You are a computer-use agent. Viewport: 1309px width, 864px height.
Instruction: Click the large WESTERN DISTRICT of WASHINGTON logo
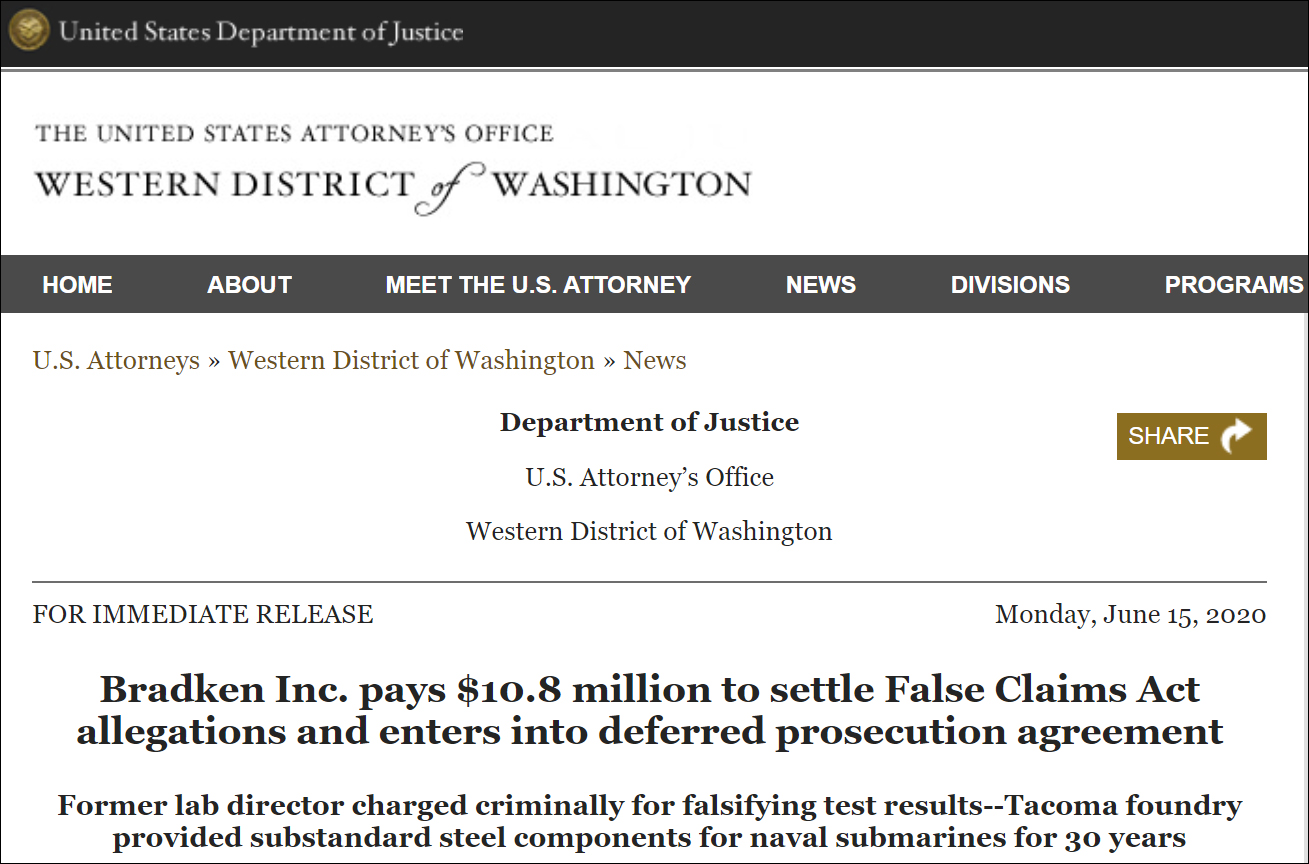[392, 186]
